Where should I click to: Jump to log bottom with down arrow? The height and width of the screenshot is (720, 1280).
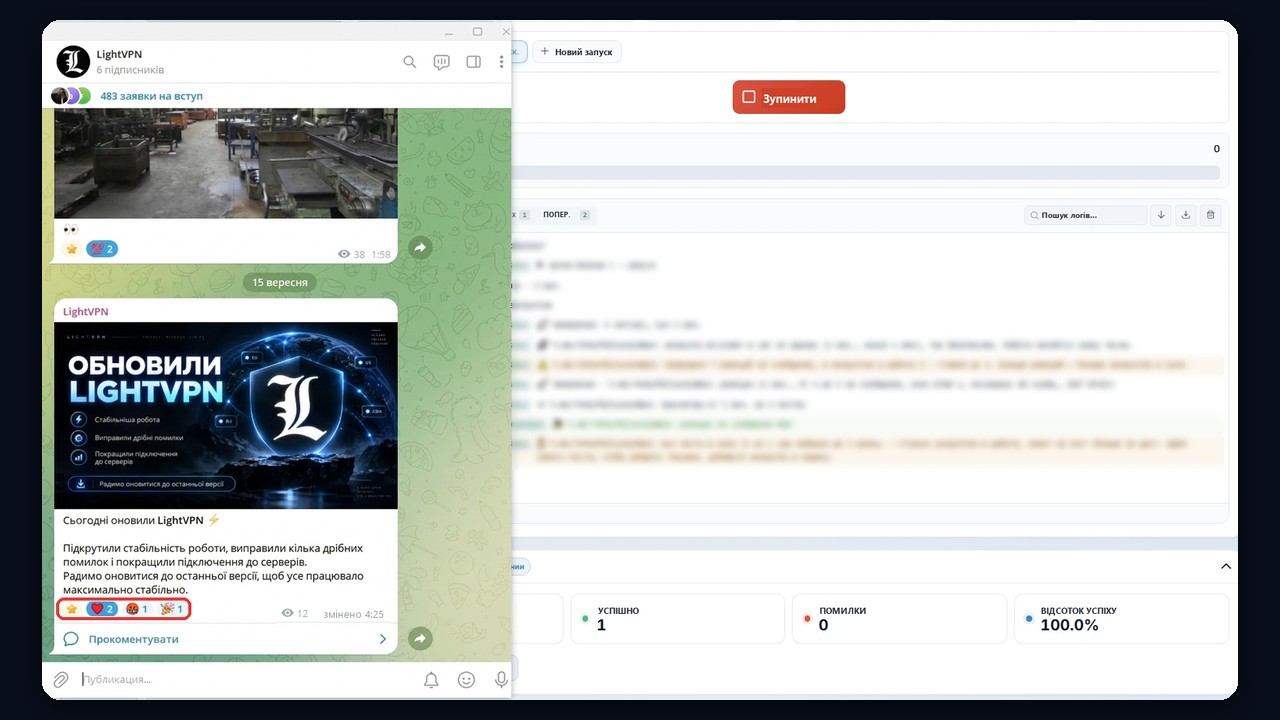(1160, 215)
